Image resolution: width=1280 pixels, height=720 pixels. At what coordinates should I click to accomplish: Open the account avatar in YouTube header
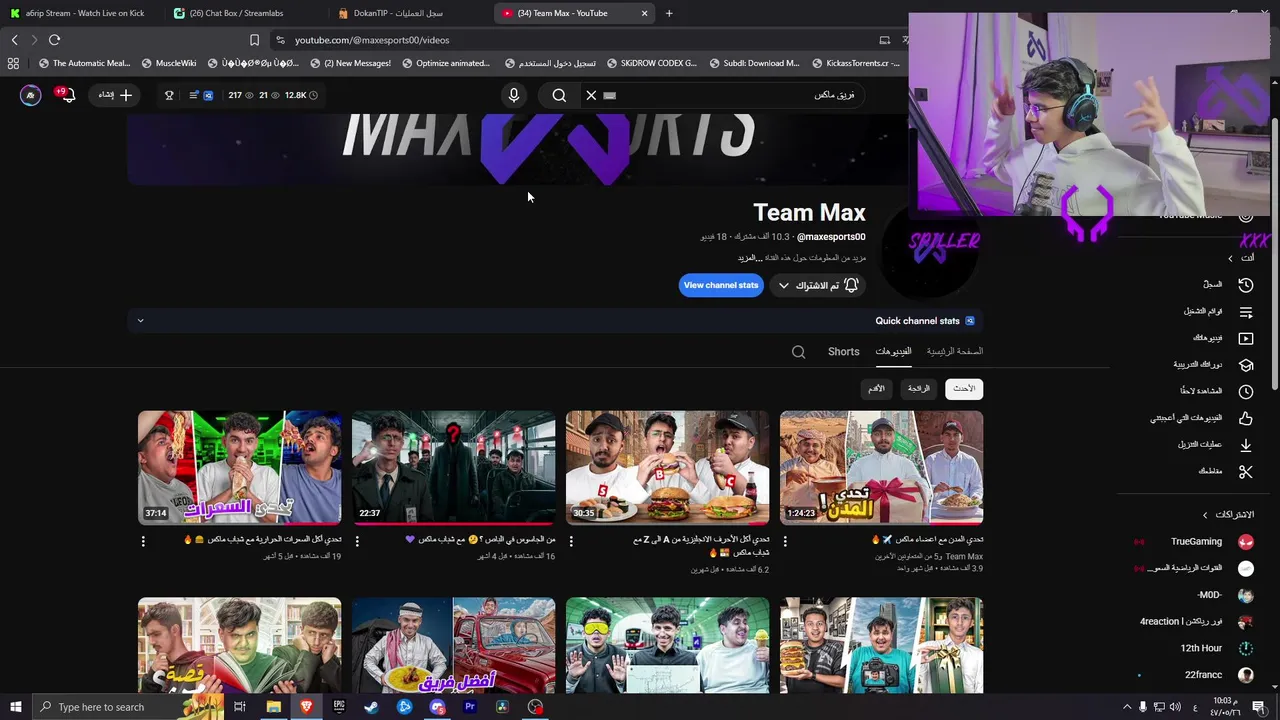[x=31, y=95]
